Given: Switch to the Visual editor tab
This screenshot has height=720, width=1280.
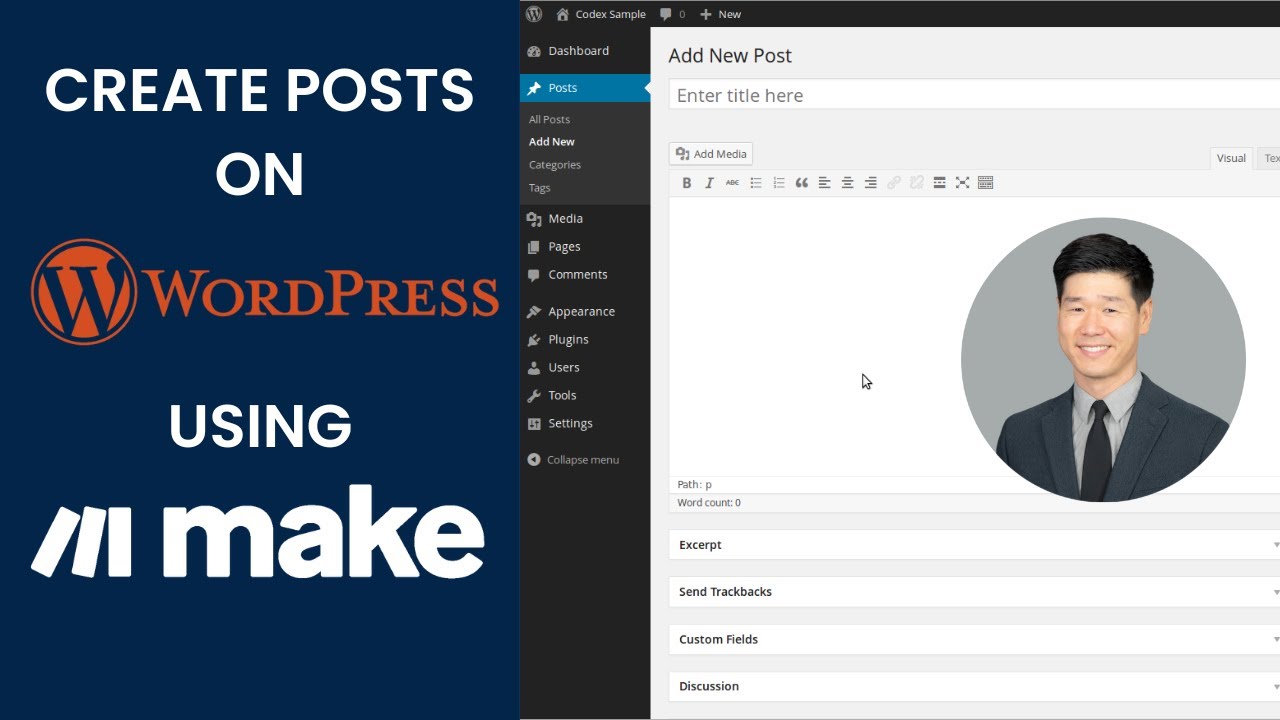Looking at the screenshot, I should pos(1231,158).
